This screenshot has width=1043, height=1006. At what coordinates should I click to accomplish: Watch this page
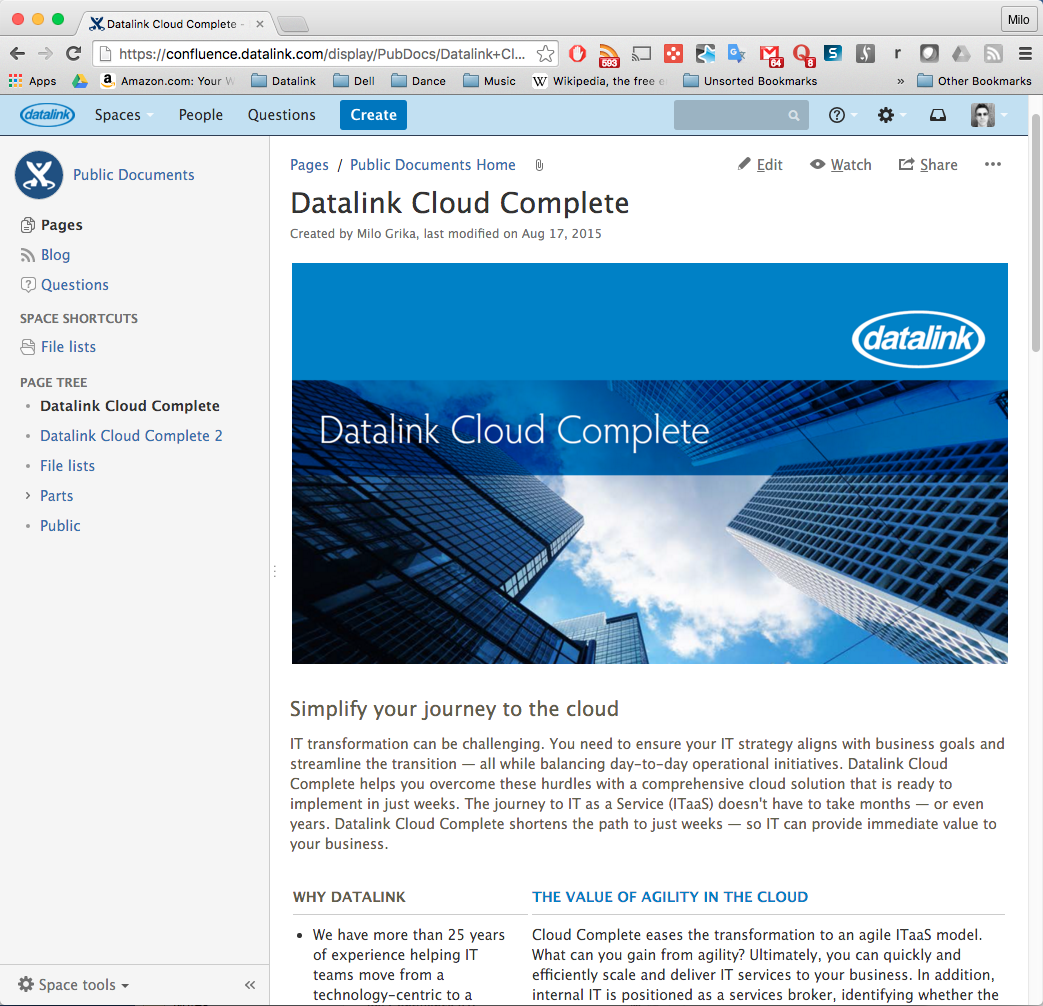pyautogui.click(x=841, y=165)
